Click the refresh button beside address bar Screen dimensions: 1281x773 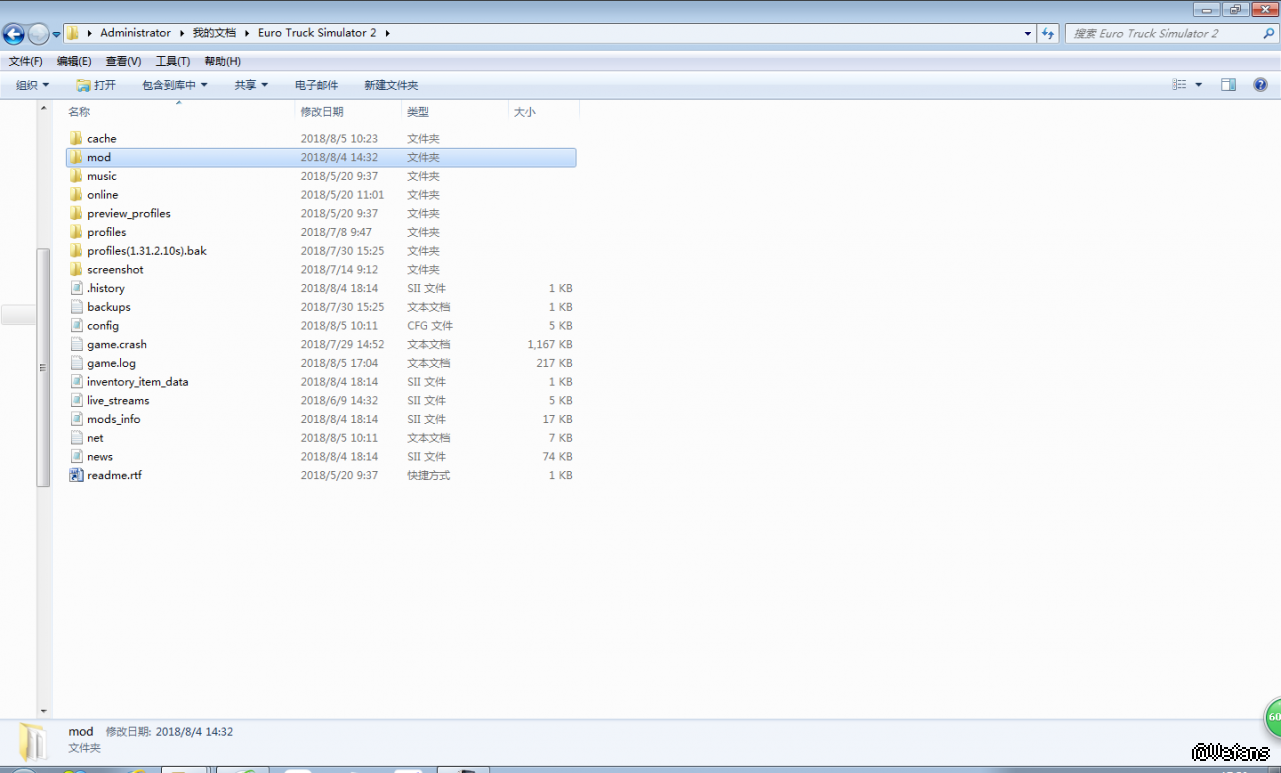coord(1047,33)
